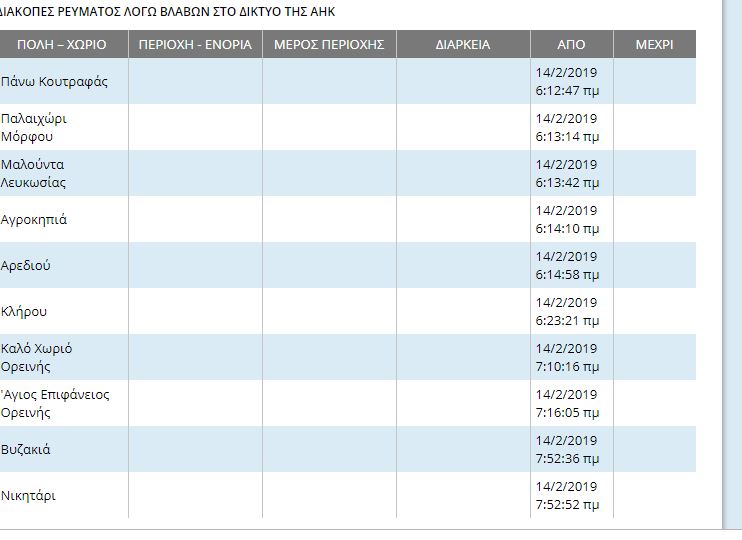Screen dimensions: 742x540
Task: Select the Πάνω Κουτραφάς row cell
Action: tap(54, 81)
